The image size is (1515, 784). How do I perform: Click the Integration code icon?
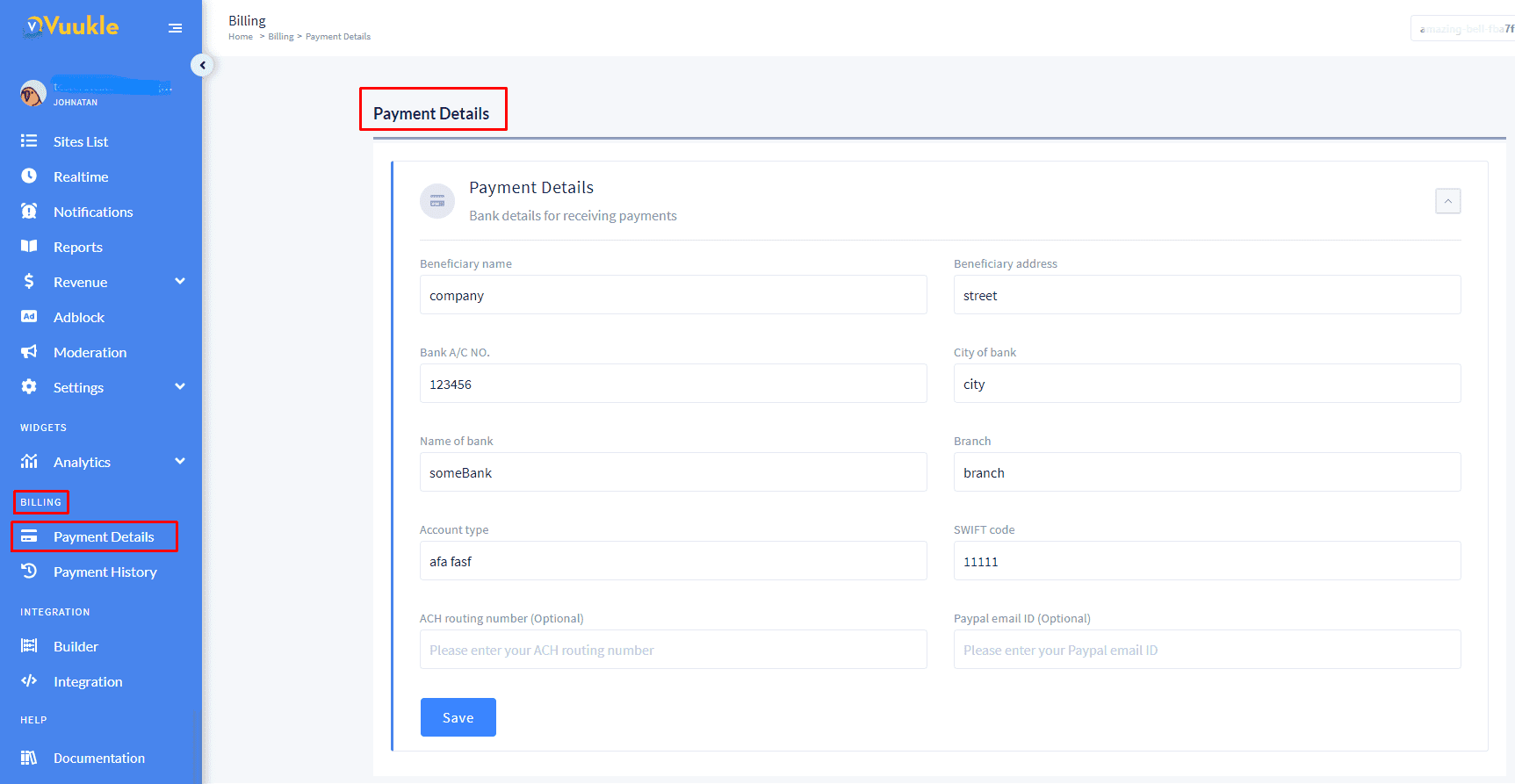[29, 681]
